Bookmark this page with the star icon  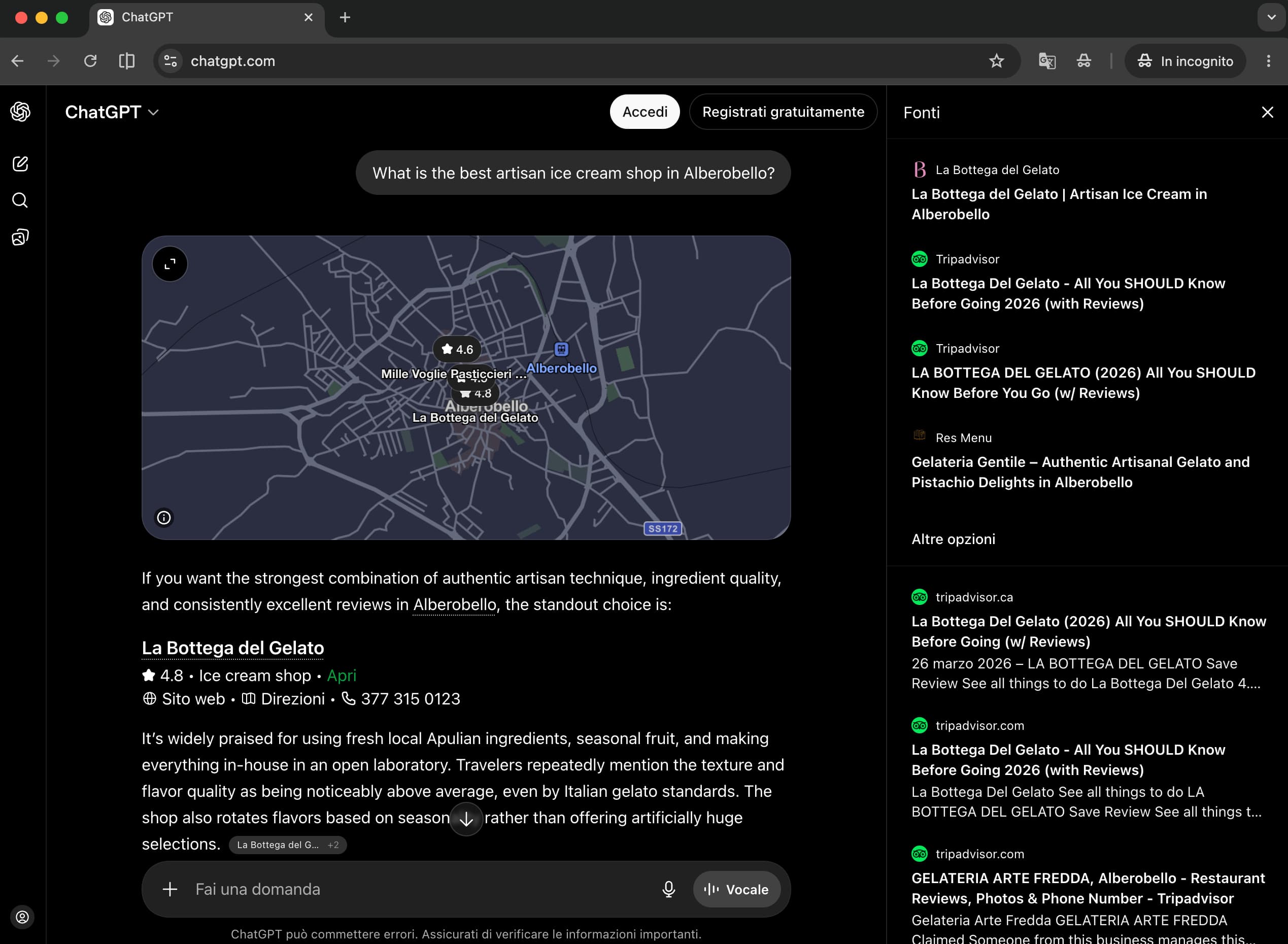point(997,61)
